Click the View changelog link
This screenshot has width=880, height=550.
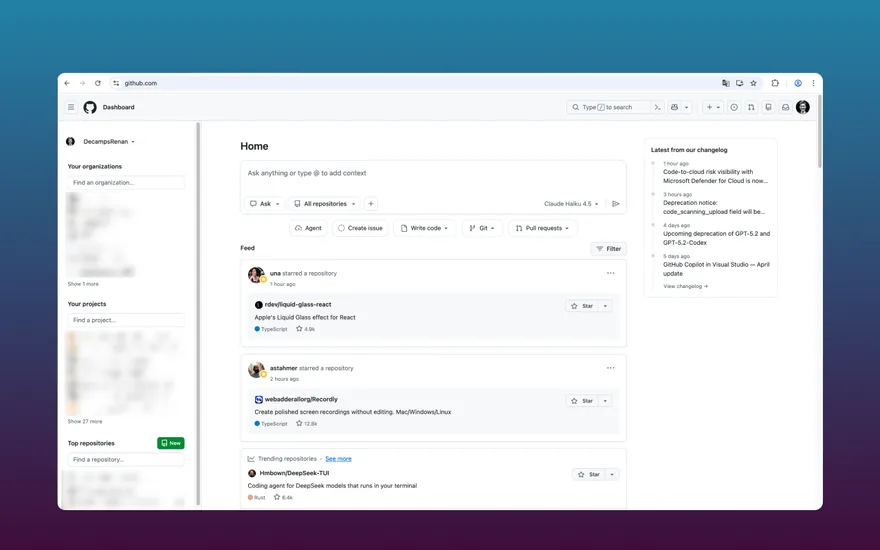point(685,286)
